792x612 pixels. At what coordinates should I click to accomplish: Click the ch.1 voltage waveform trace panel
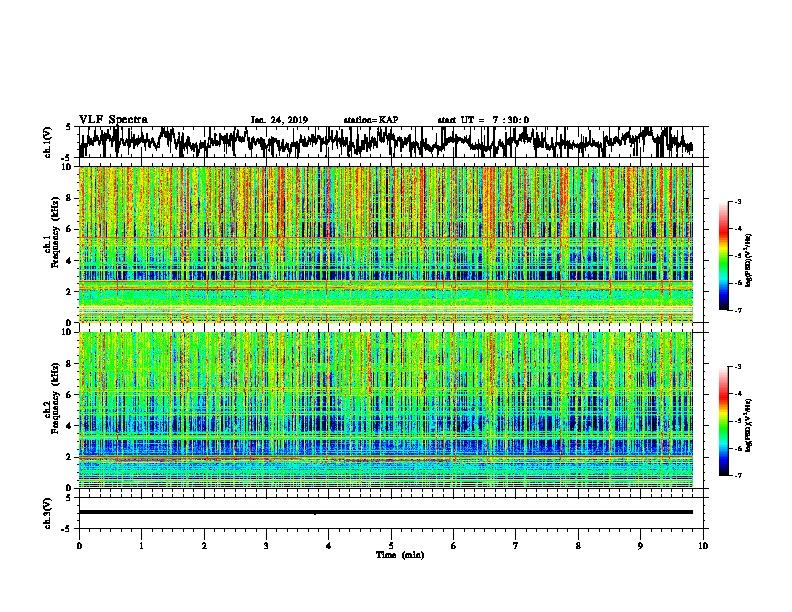[x=391, y=142]
